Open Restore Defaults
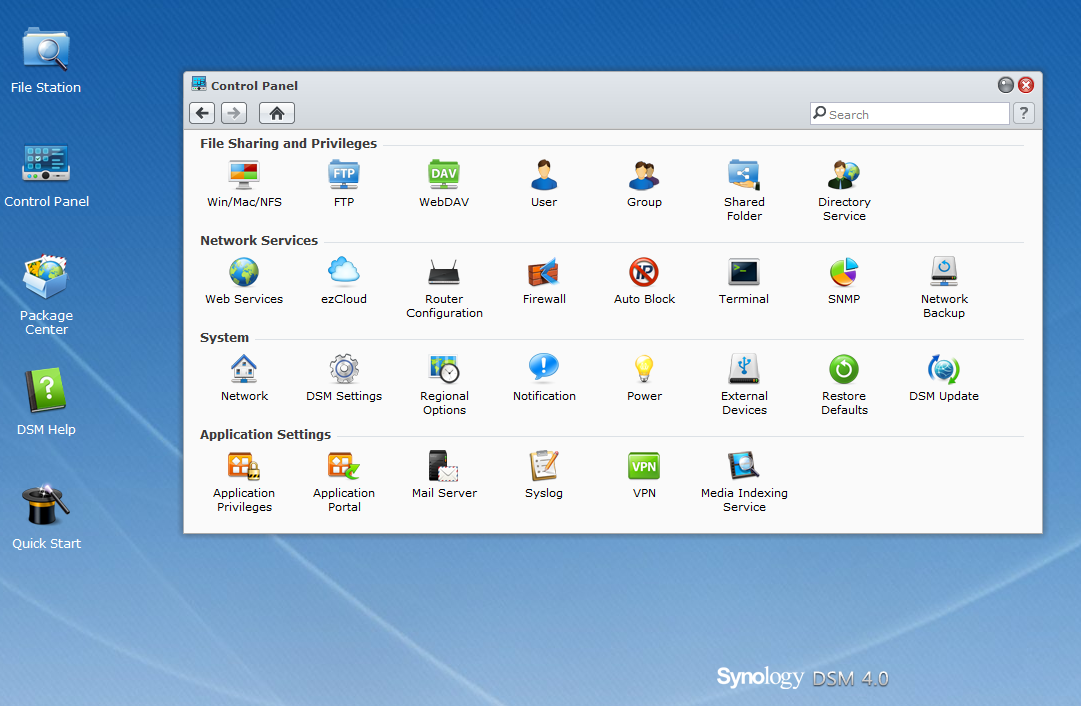This screenshot has width=1081, height=706. 844,385
